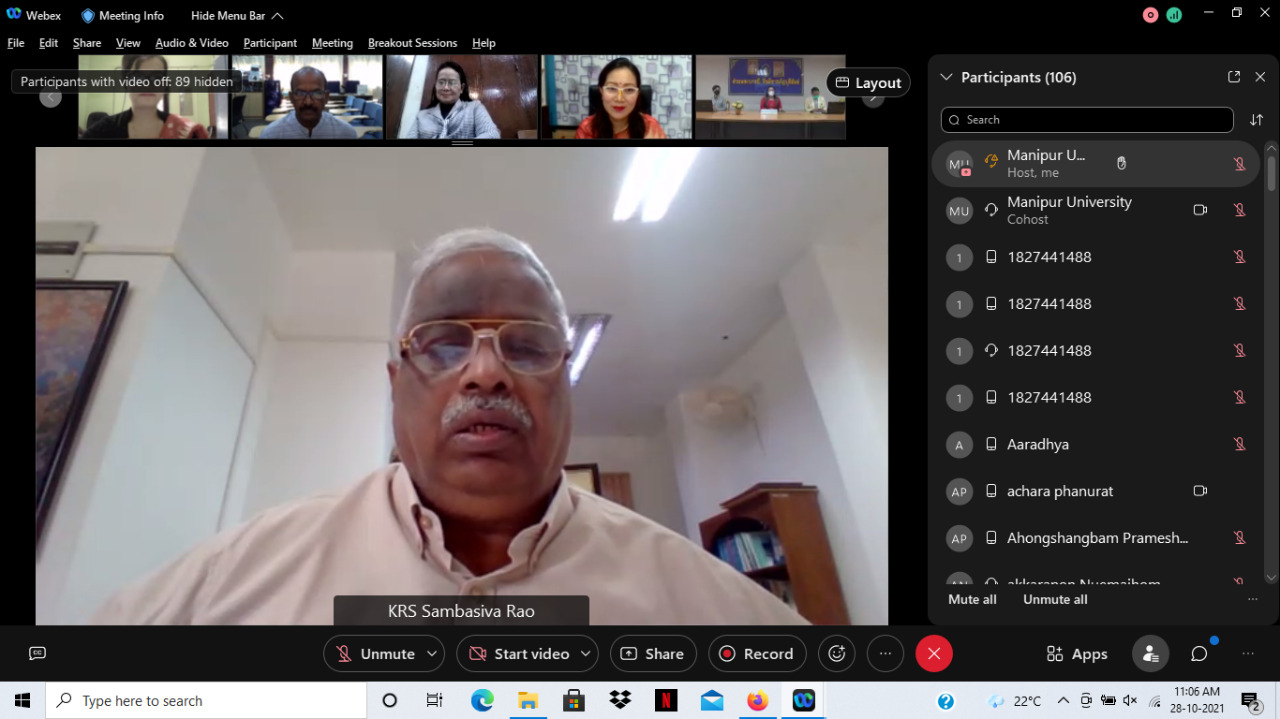Click the Webex logo in title bar
This screenshot has height=719, width=1280.
tap(14, 15)
